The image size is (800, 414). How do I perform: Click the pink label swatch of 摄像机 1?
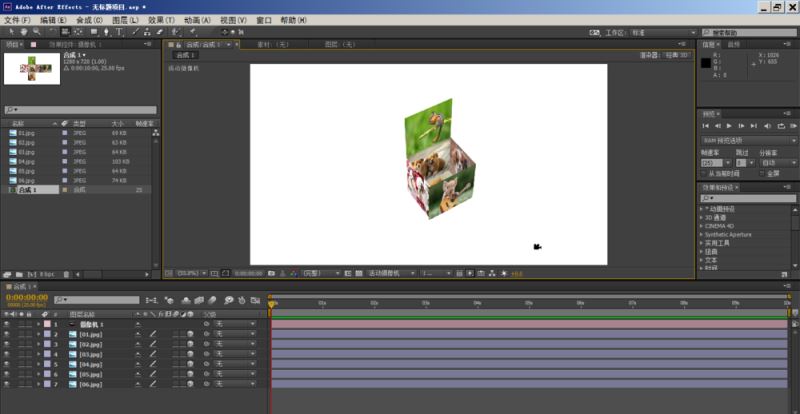[x=47, y=324]
